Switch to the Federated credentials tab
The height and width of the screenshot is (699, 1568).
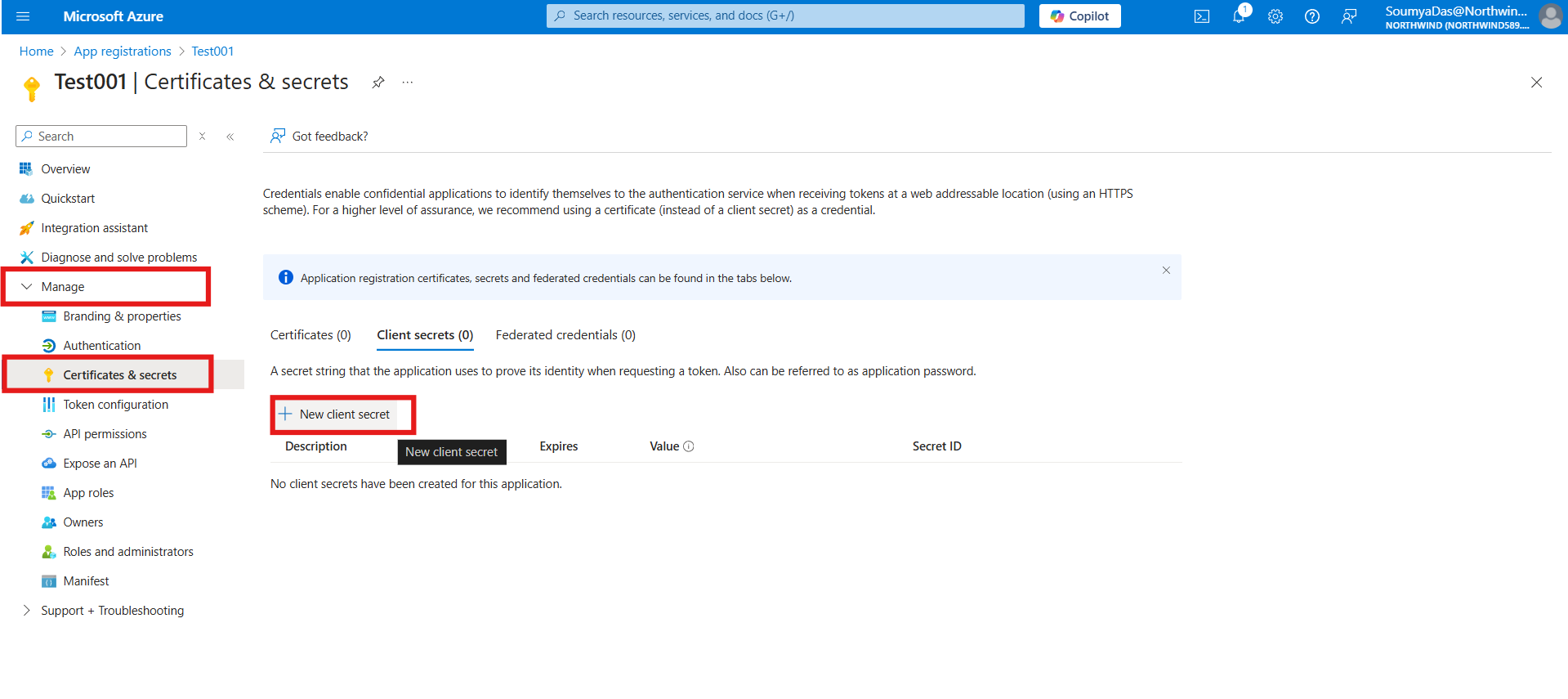[565, 335]
